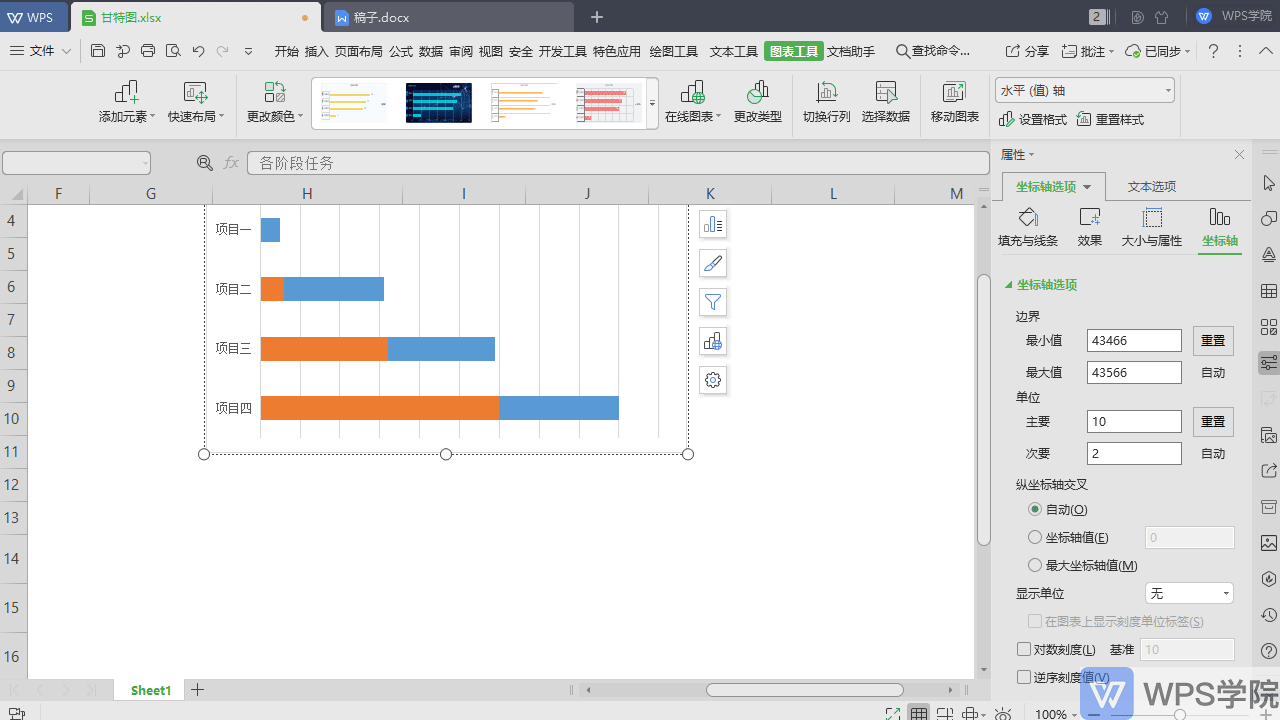The height and width of the screenshot is (720, 1280).
Task: Open Quick Layout (快速布局) tool
Action: click(x=195, y=94)
